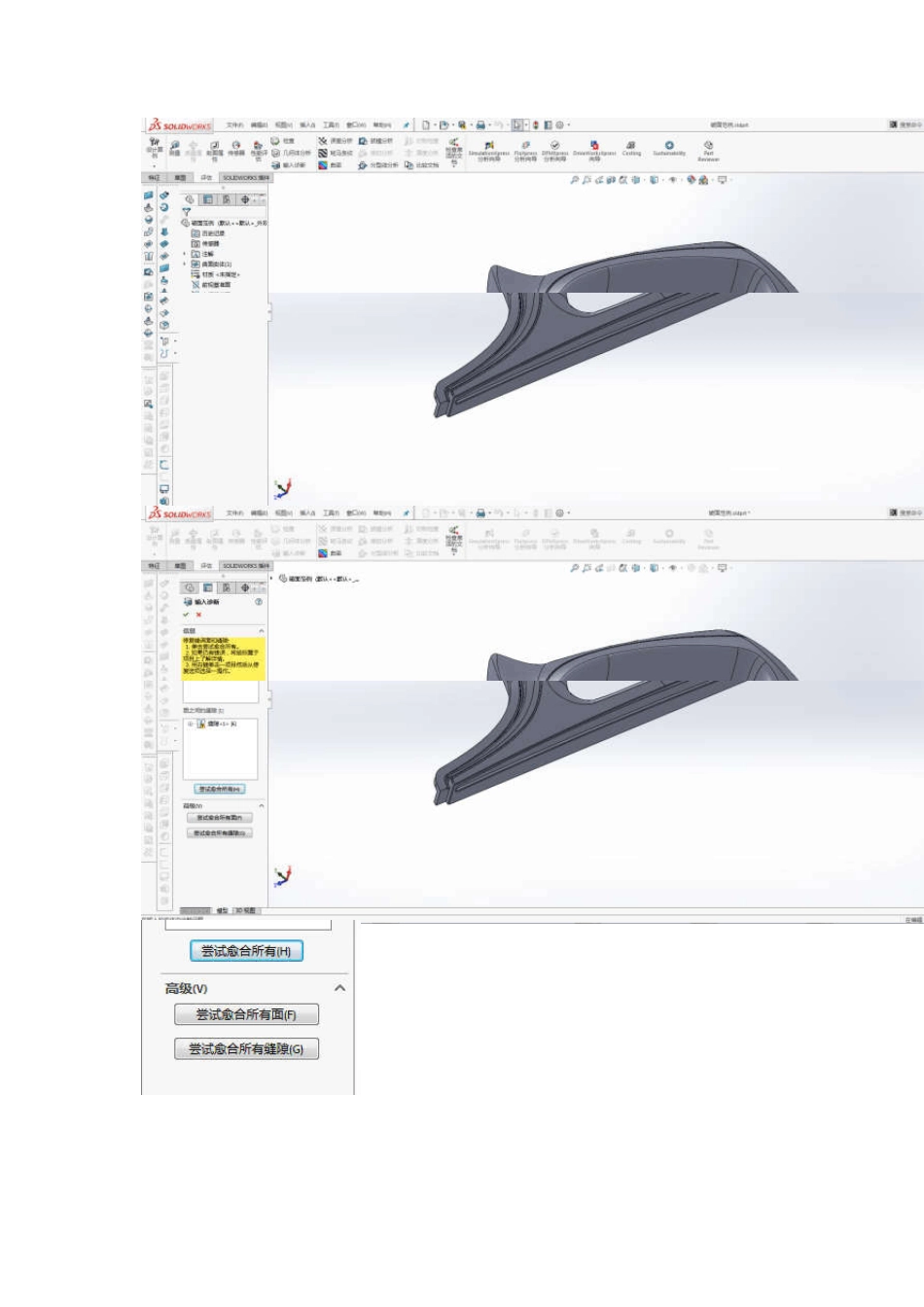Click the large 尝试愈合所有缝隙(G) button in enlarged crop
Screen dimensions: 924x1307
[247, 1049]
